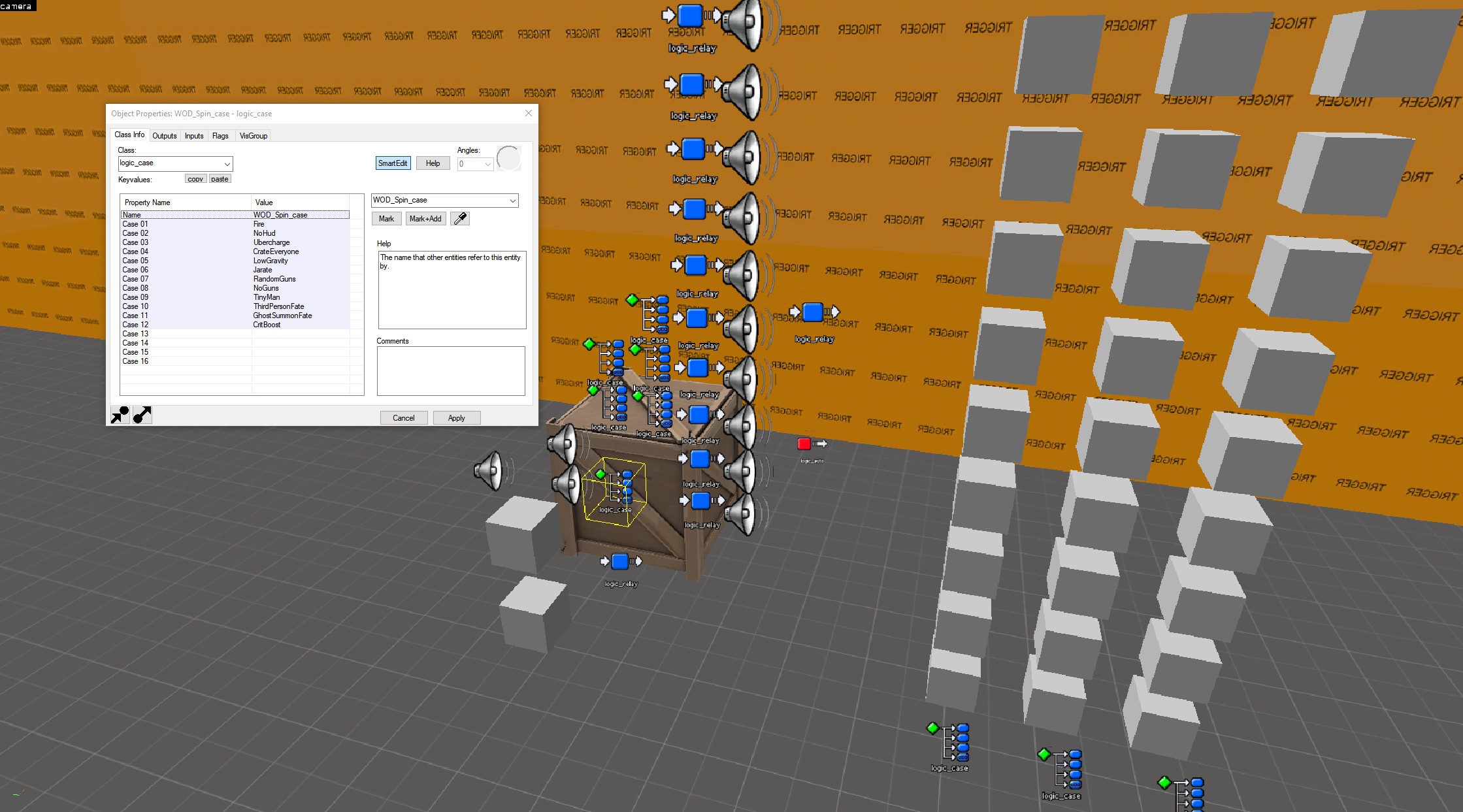This screenshot has width=1463, height=812.
Task: Click inside the Comments text box
Action: (451, 370)
